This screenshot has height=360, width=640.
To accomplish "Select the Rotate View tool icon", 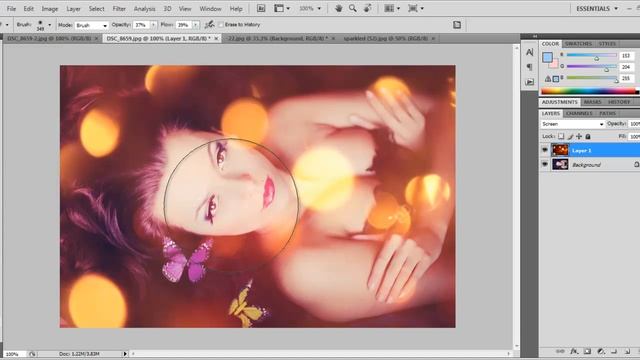I will (367, 8).
